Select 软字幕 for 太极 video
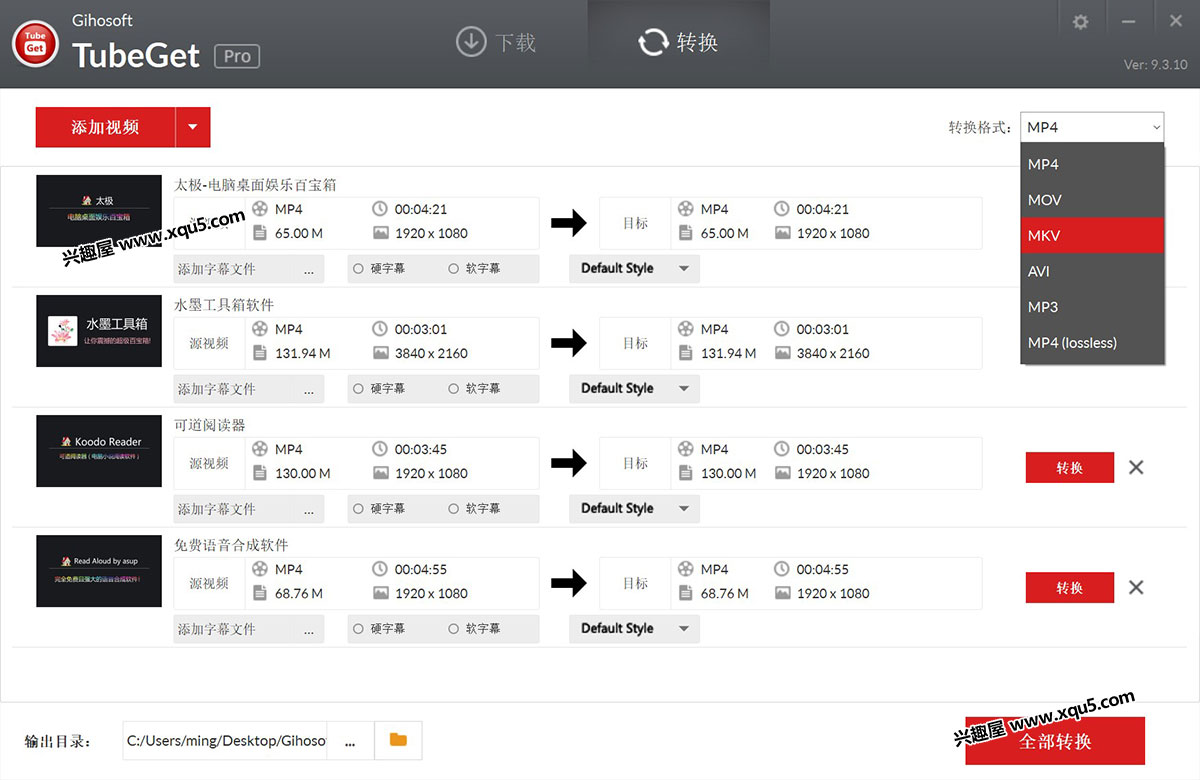This screenshot has height=780, width=1200. coord(474,268)
